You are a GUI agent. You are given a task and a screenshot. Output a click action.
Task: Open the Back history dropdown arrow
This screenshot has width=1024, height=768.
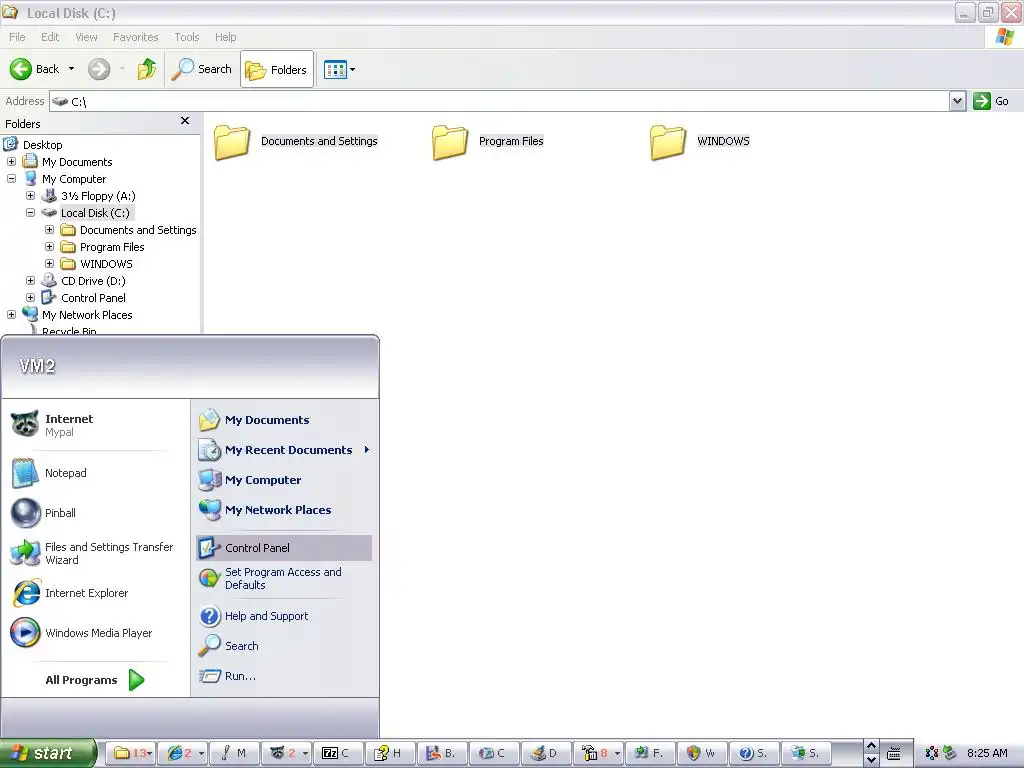click(71, 69)
